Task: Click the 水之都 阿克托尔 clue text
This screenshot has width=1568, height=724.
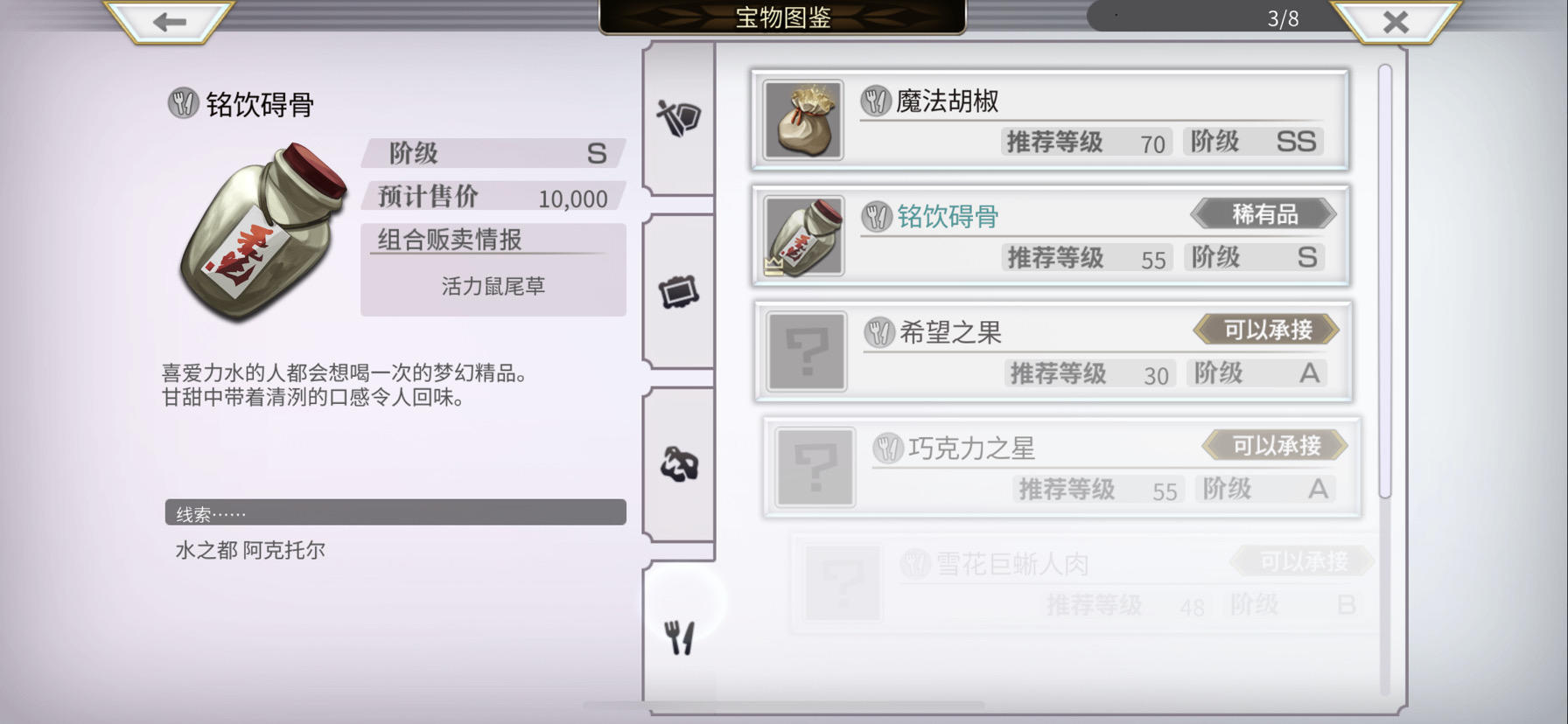Action: click(250, 550)
